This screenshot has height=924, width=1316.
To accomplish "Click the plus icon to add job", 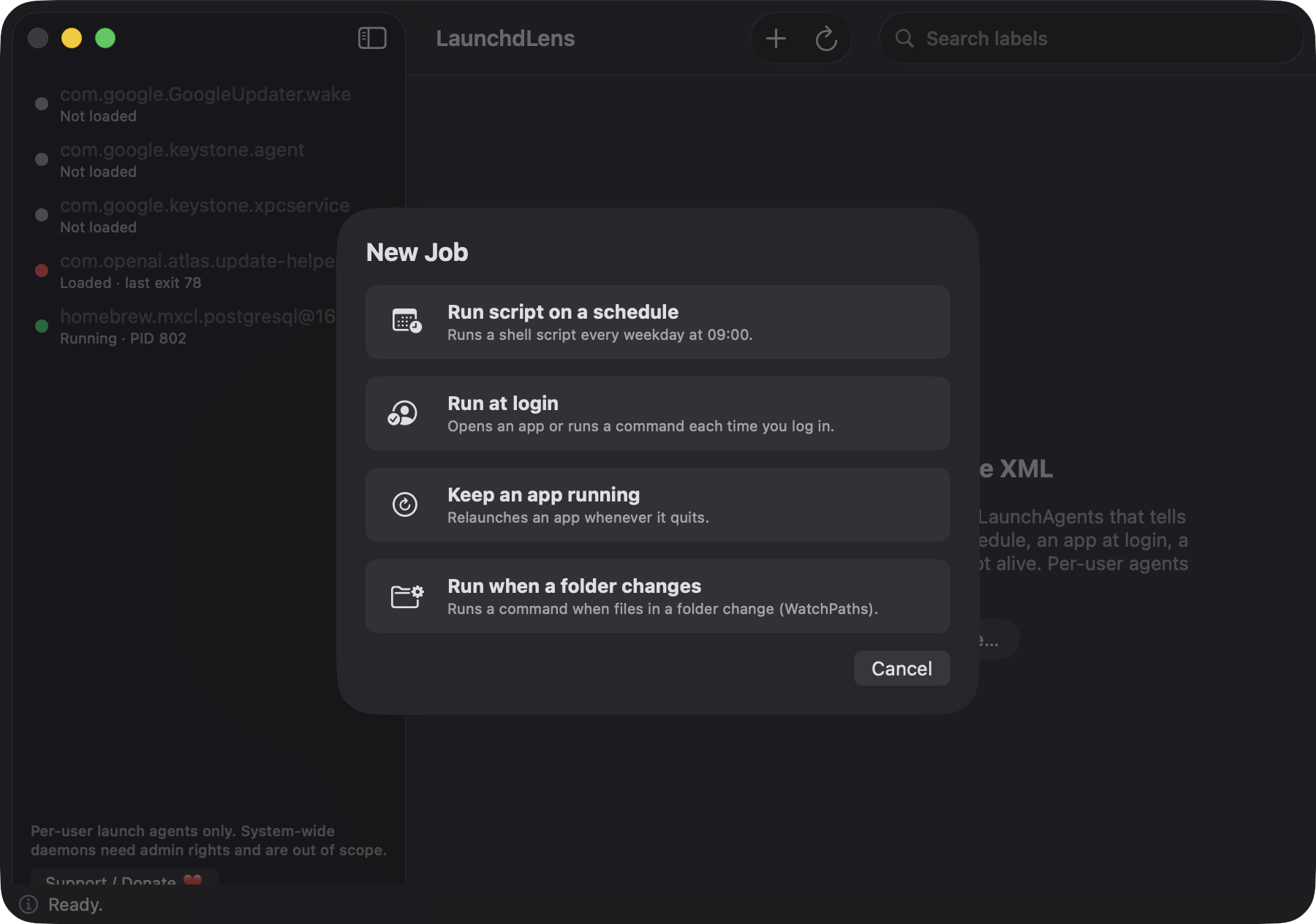I will click(776, 38).
